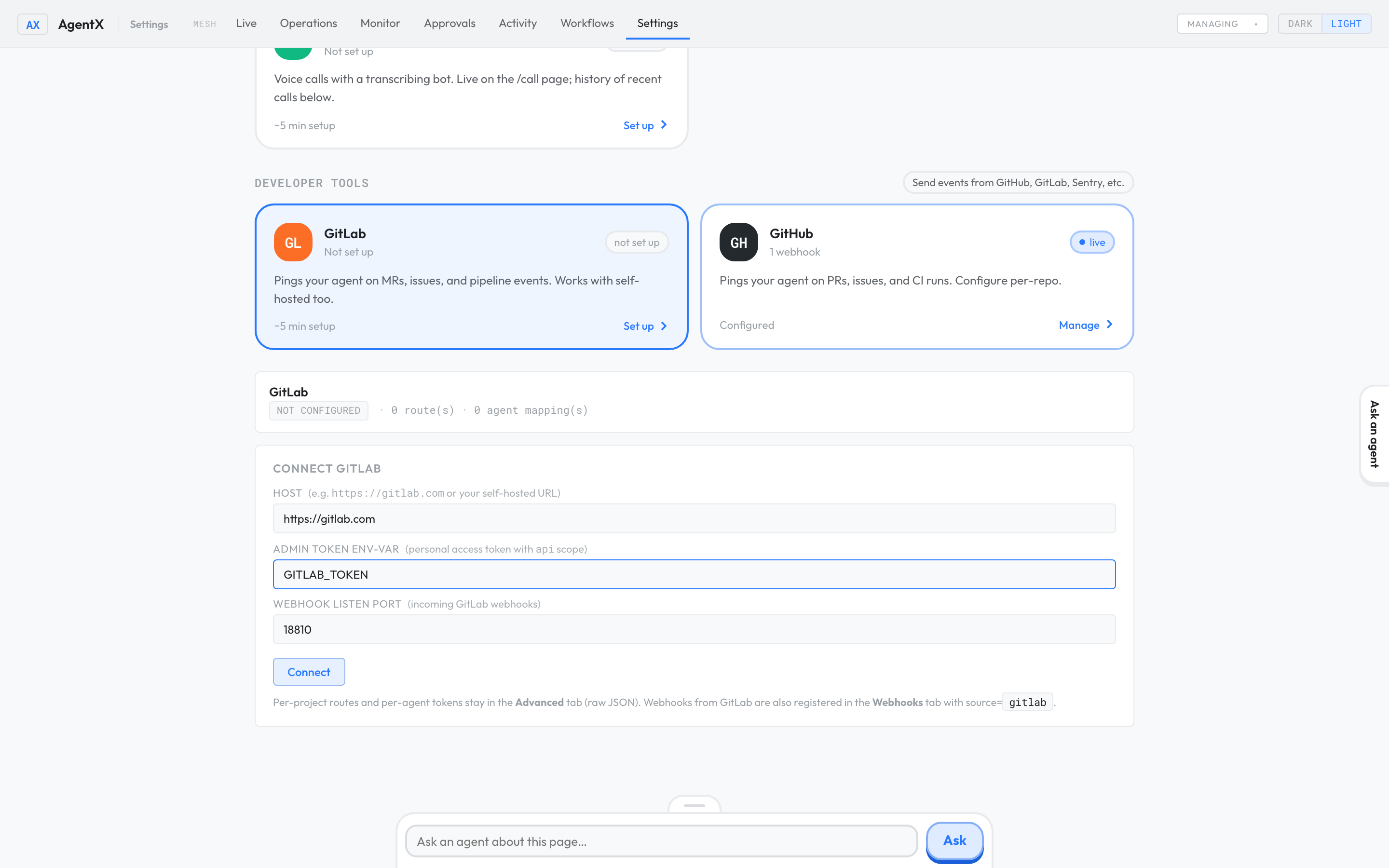Click Manage on the GitHub card
The image size is (1389, 868).
(1086, 325)
